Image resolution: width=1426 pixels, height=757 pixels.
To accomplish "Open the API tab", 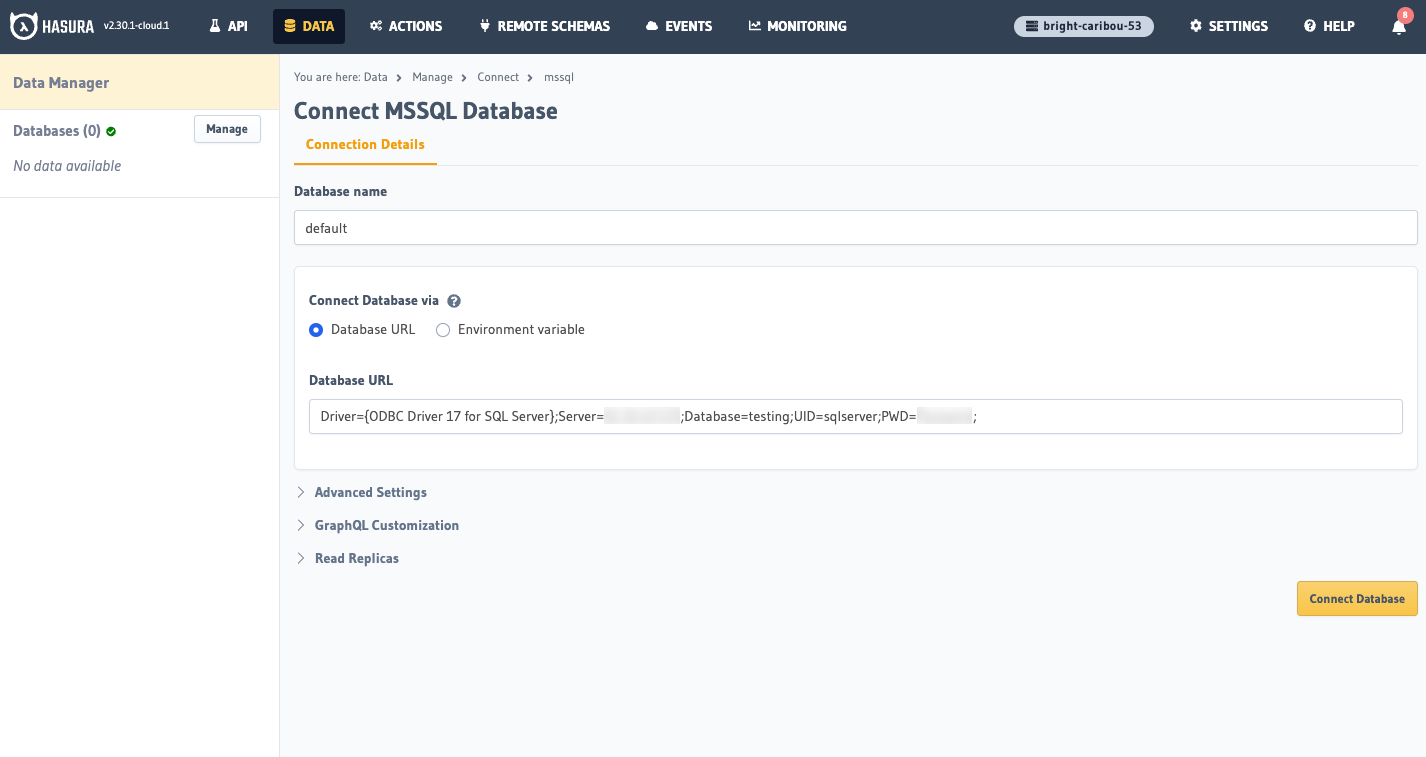I will click(x=228, y=26).
